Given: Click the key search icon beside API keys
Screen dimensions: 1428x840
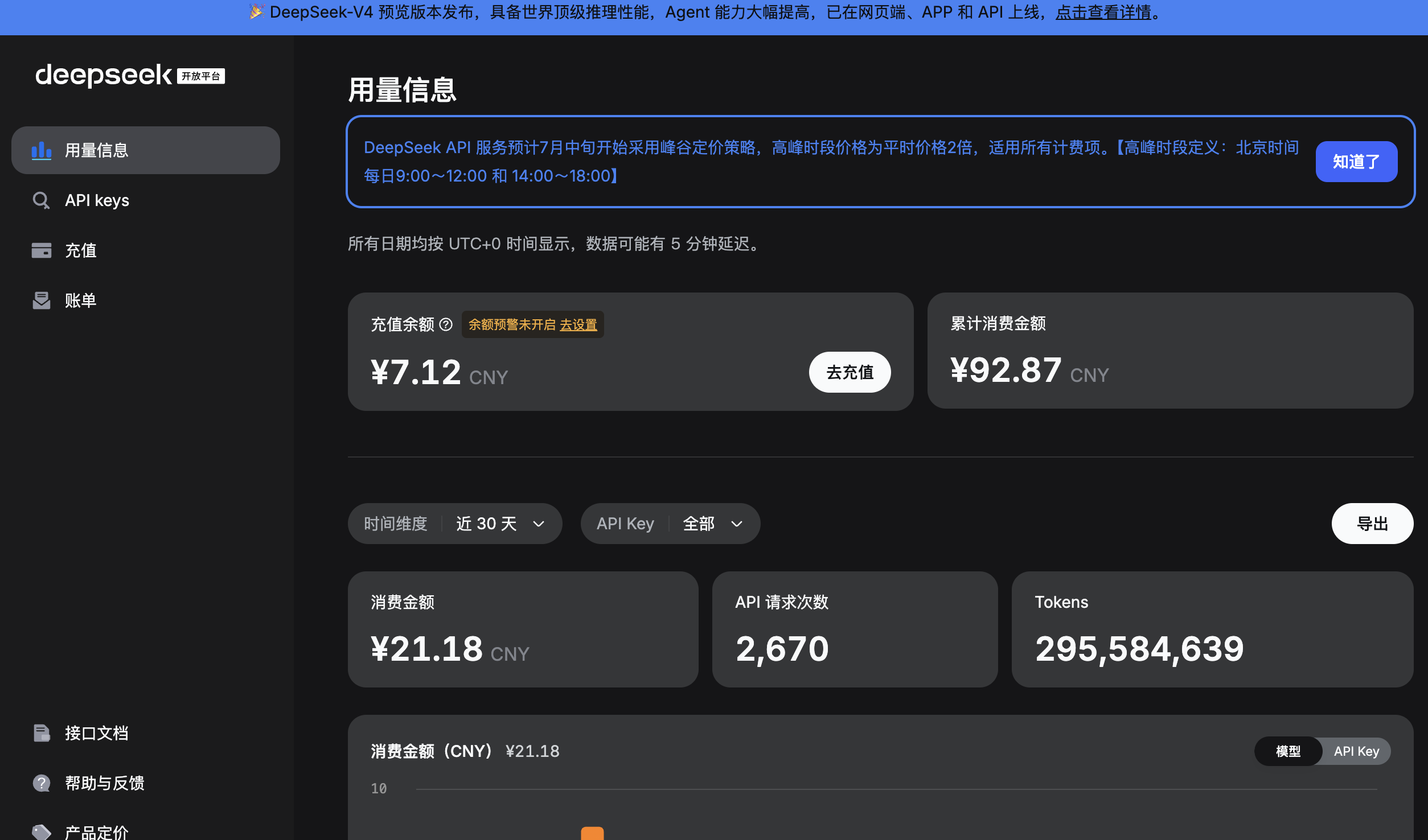Looking at the screenshot, I should [x=42, y=201].
